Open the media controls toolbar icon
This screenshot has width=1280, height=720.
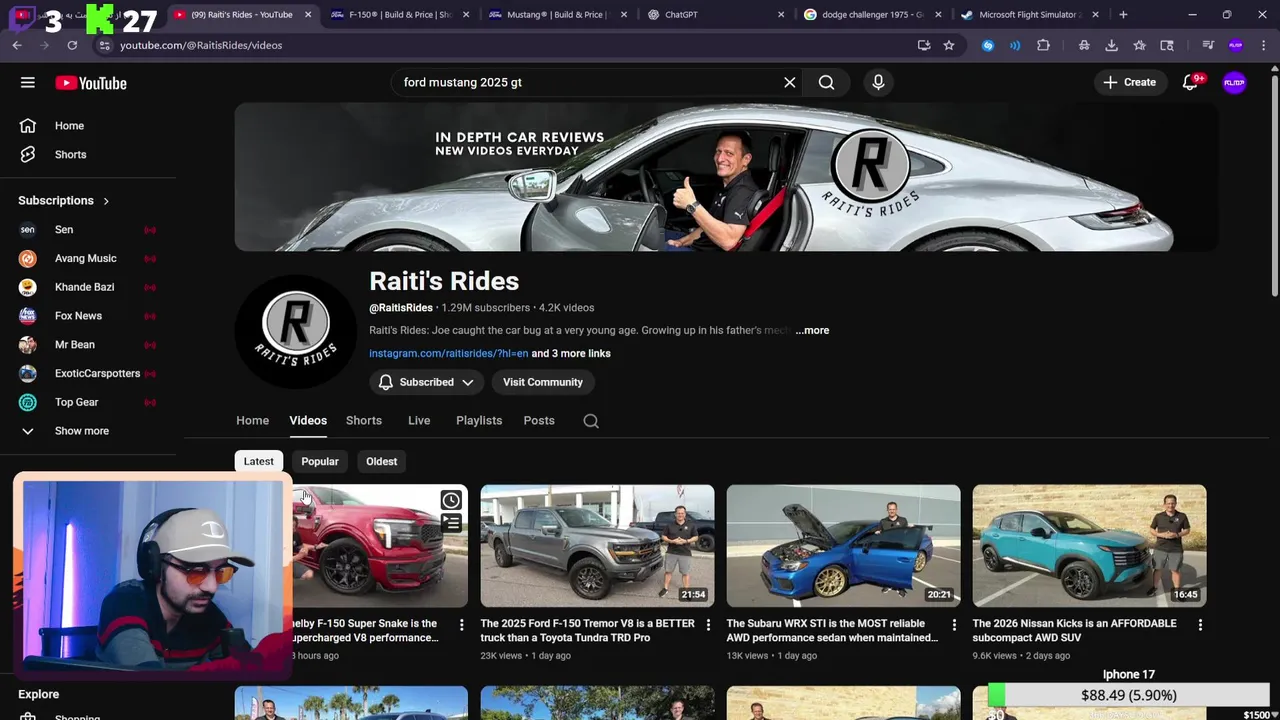click(x=1208, y=45)
